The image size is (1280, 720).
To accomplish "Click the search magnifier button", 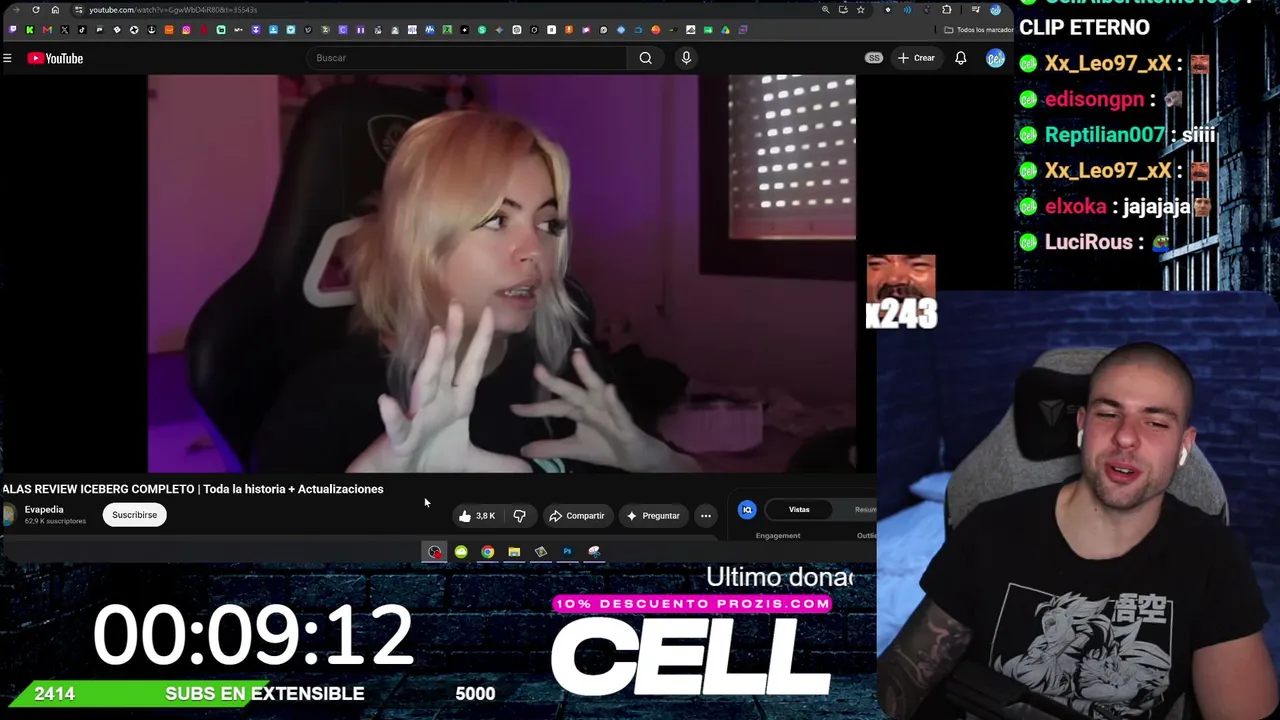I will [x=646, y=58].
